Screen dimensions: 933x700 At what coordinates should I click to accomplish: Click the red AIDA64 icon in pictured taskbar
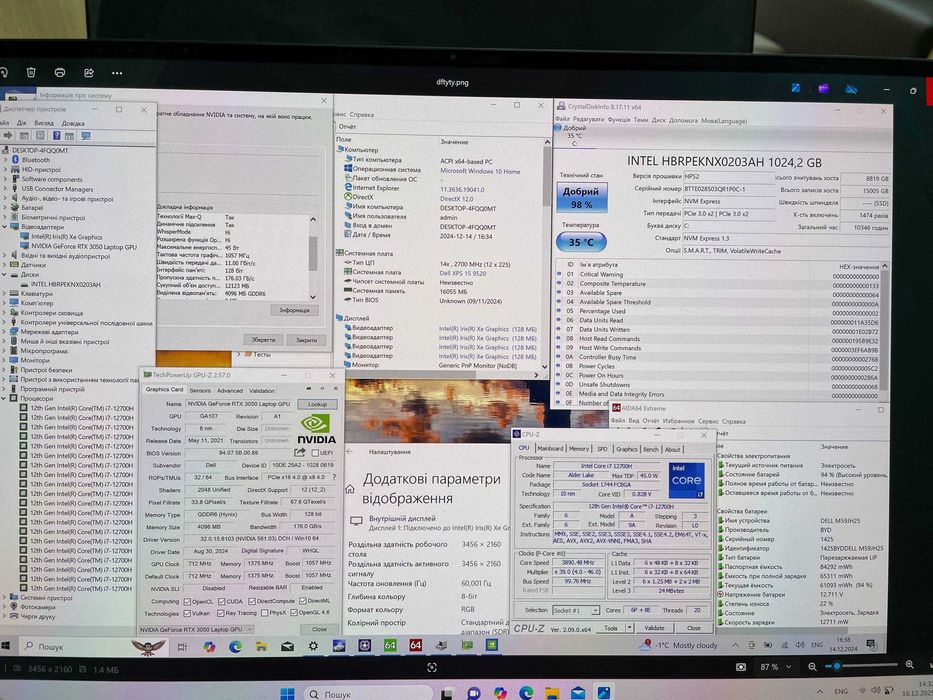click(x=415, y=645)
